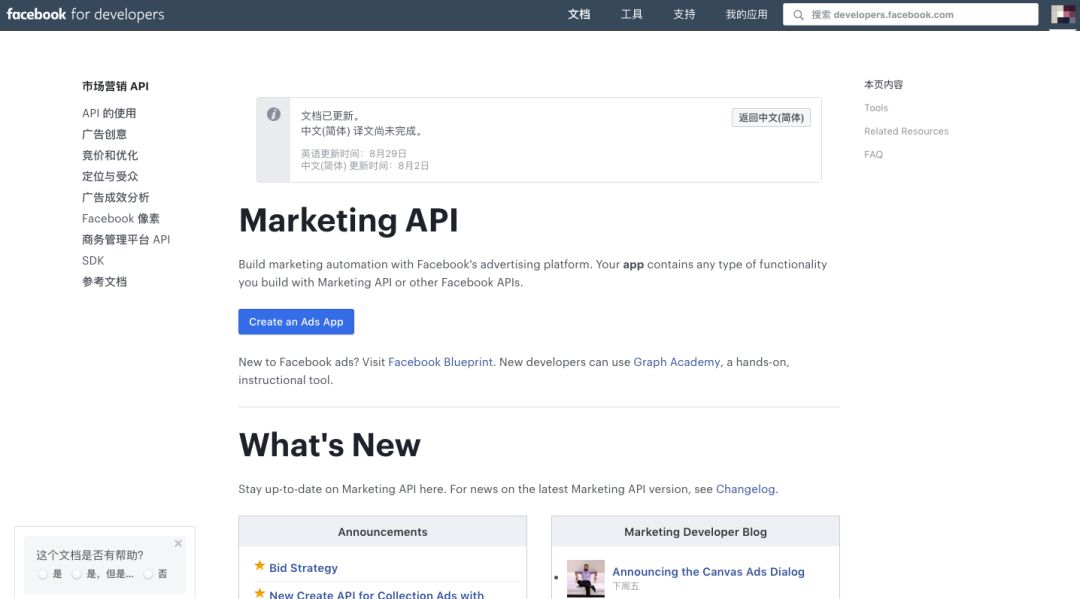Click the Announcements panel header
Image resolution: width=1080 pixels, height=599 pixels.
tap(382, 532)
